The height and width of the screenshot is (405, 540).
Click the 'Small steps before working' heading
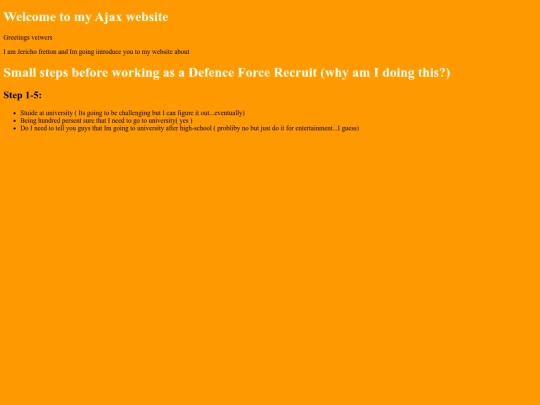pos(227,73)
